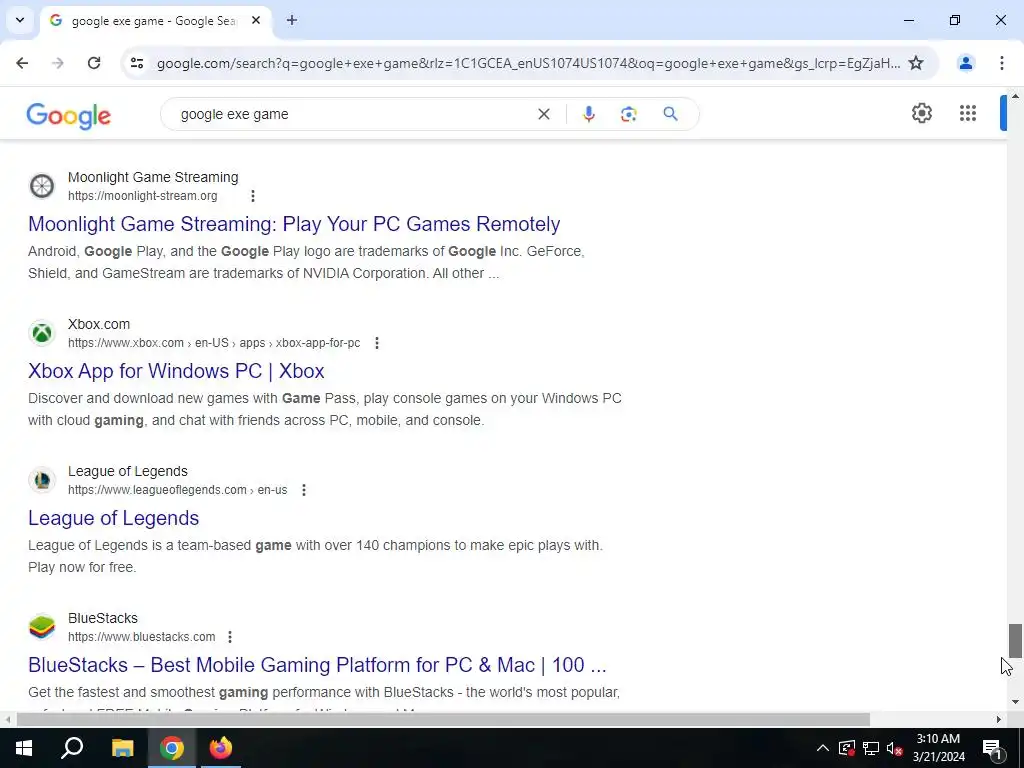This screenshot has height=768, width=1024.
Task: Click the BlueStacks favicon
Action: coord(42,627)
